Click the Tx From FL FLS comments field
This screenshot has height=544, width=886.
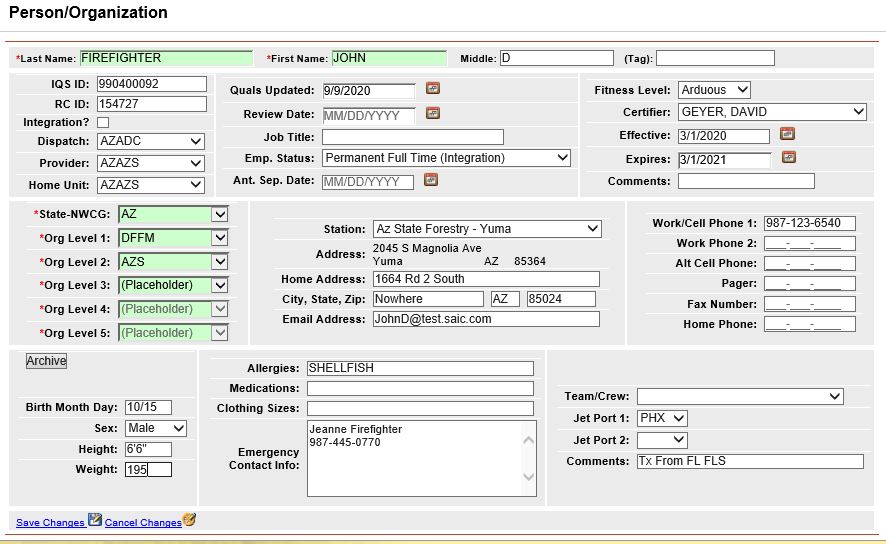[x=750, y=461]
